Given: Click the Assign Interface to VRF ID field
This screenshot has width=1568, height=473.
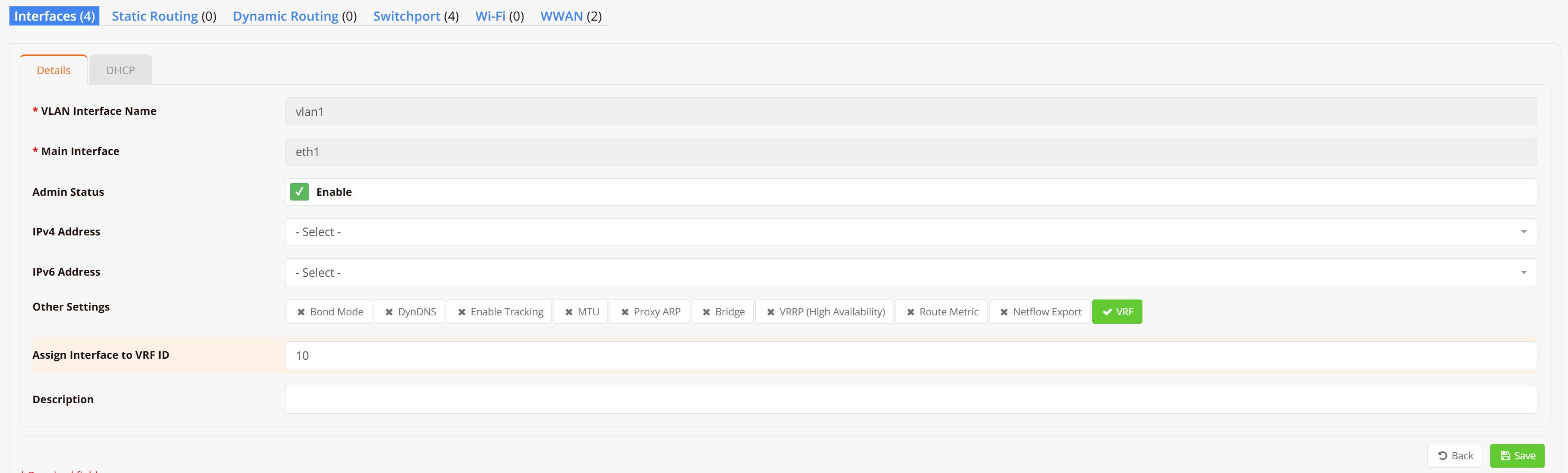Looking at the screenshot, I should (910, 356).
